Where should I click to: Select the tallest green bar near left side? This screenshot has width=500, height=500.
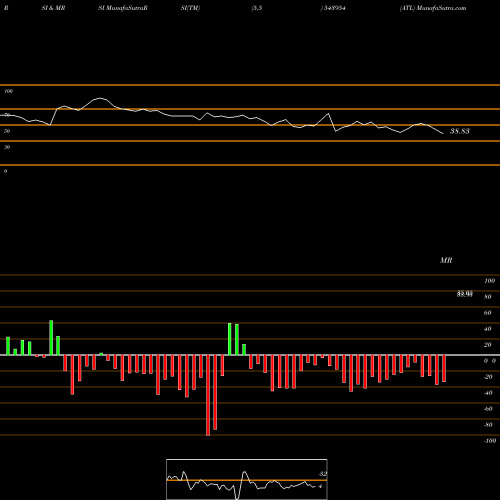[x=51, y=338]
